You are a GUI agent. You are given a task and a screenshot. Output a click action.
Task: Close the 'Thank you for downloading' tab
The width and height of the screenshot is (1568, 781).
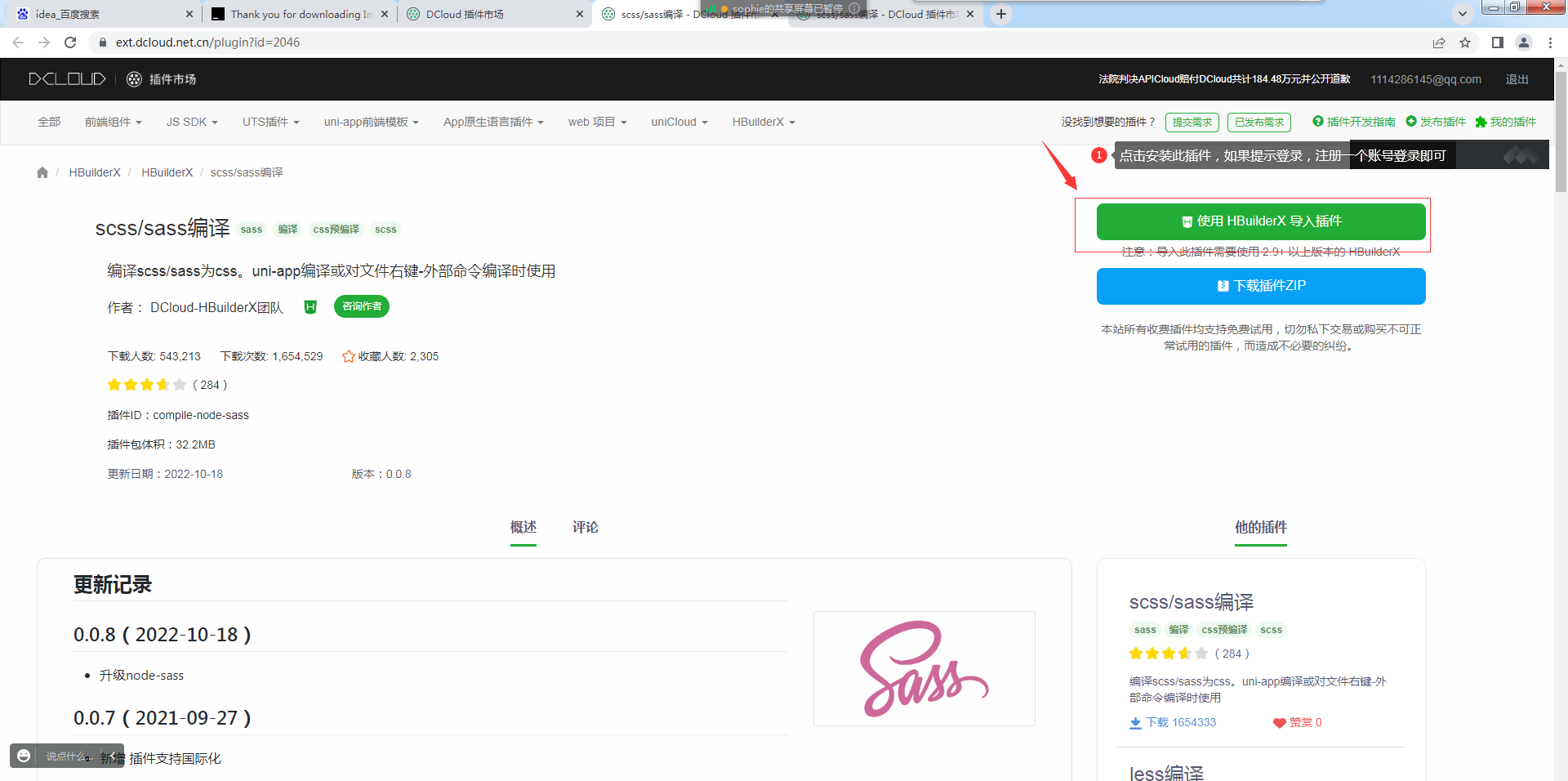point(385,14)
